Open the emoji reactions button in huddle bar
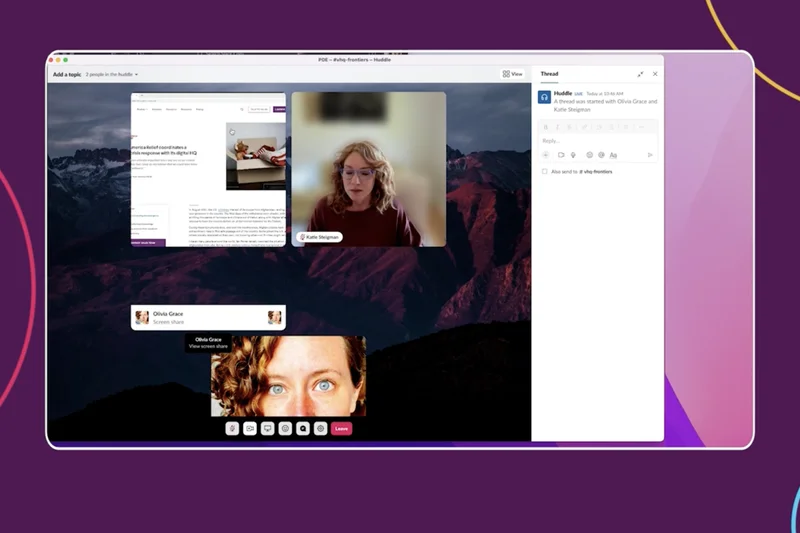The image size is (800, 533). [285, 428]
